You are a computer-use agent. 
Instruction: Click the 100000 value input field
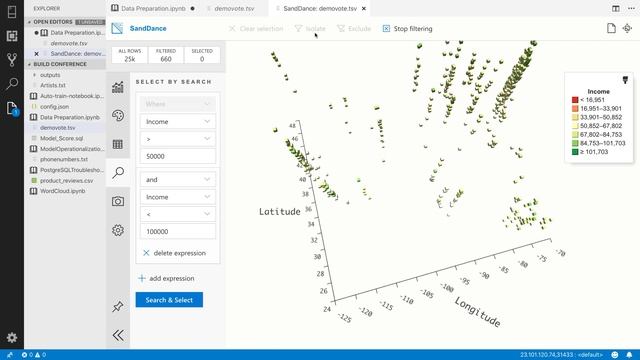tap(178, 231)
